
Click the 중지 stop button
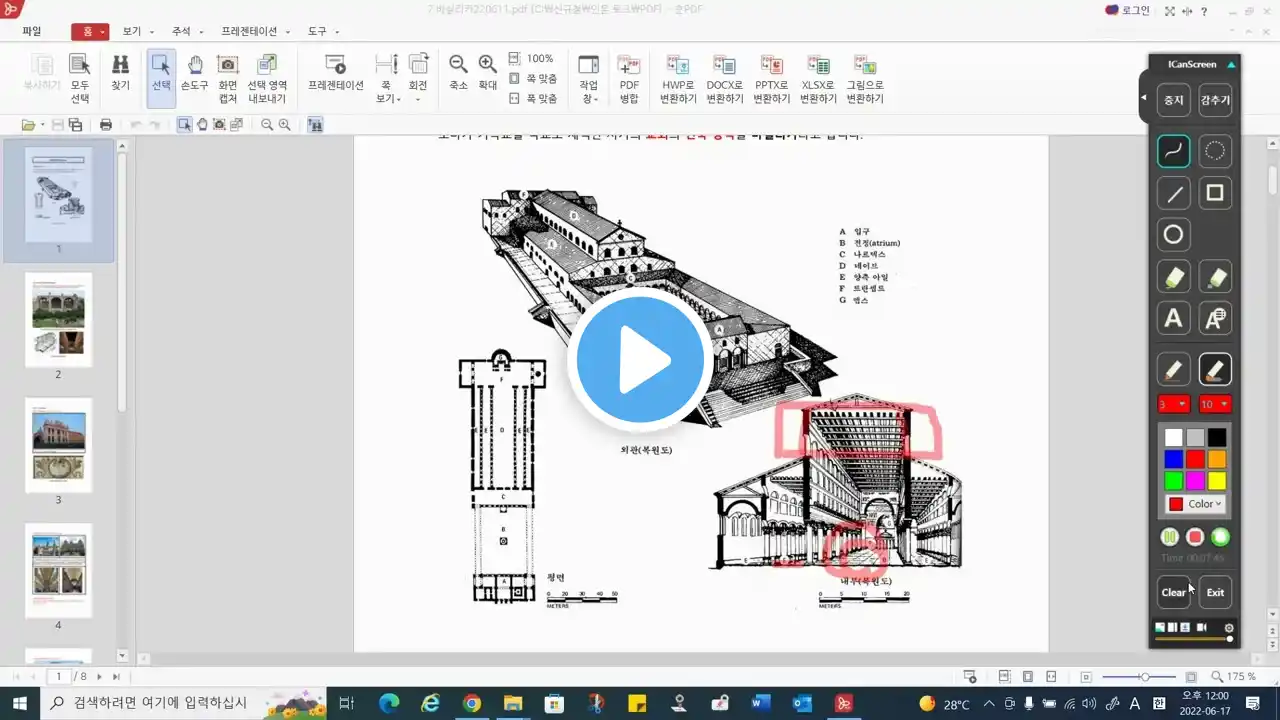tap(1174, 100)
